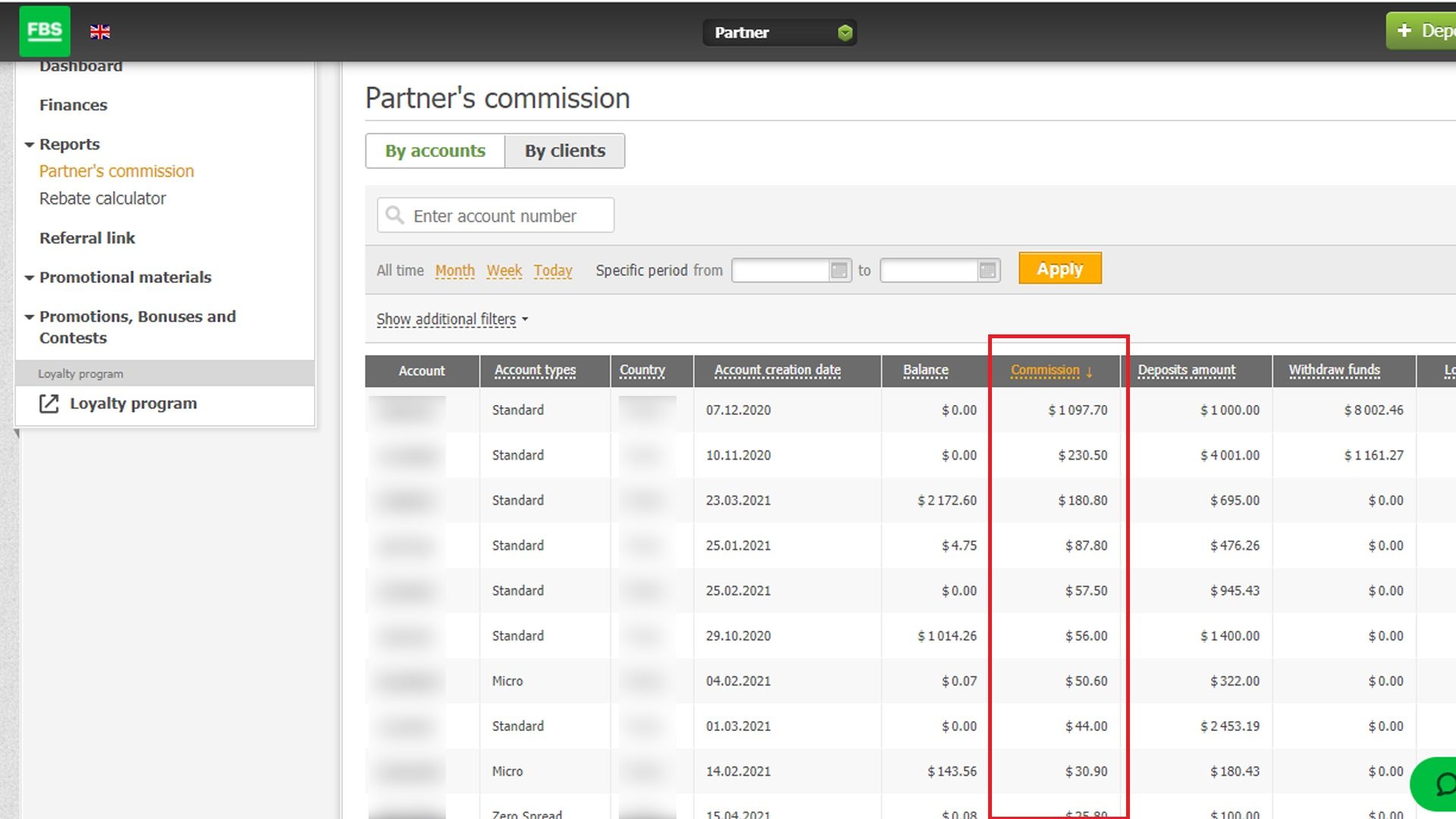Click the green shield icon beside Partner

tap(845, 33)
